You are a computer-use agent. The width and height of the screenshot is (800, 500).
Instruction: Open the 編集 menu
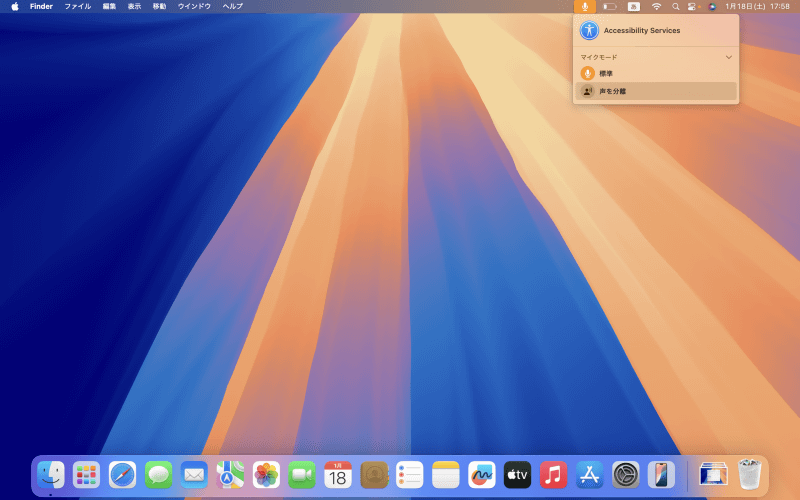(x=109, y=7)
